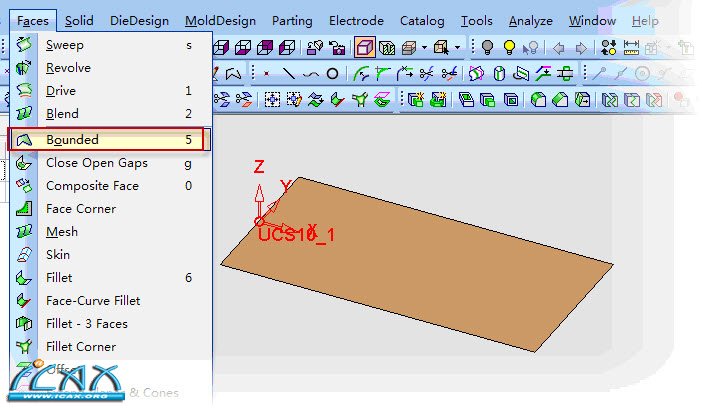Choose Fillet - 3 Faces entry
Viewport: 702px width, 408px height.
110,323
